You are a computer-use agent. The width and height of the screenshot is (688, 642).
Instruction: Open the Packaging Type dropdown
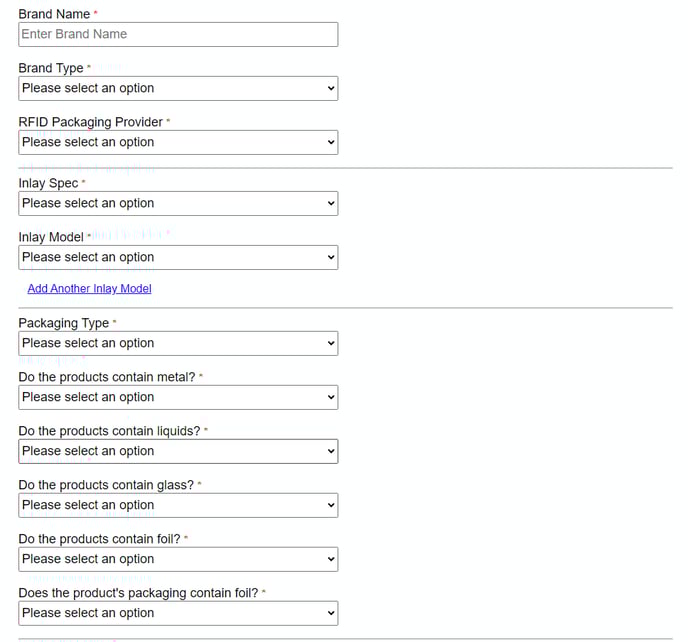178,343
